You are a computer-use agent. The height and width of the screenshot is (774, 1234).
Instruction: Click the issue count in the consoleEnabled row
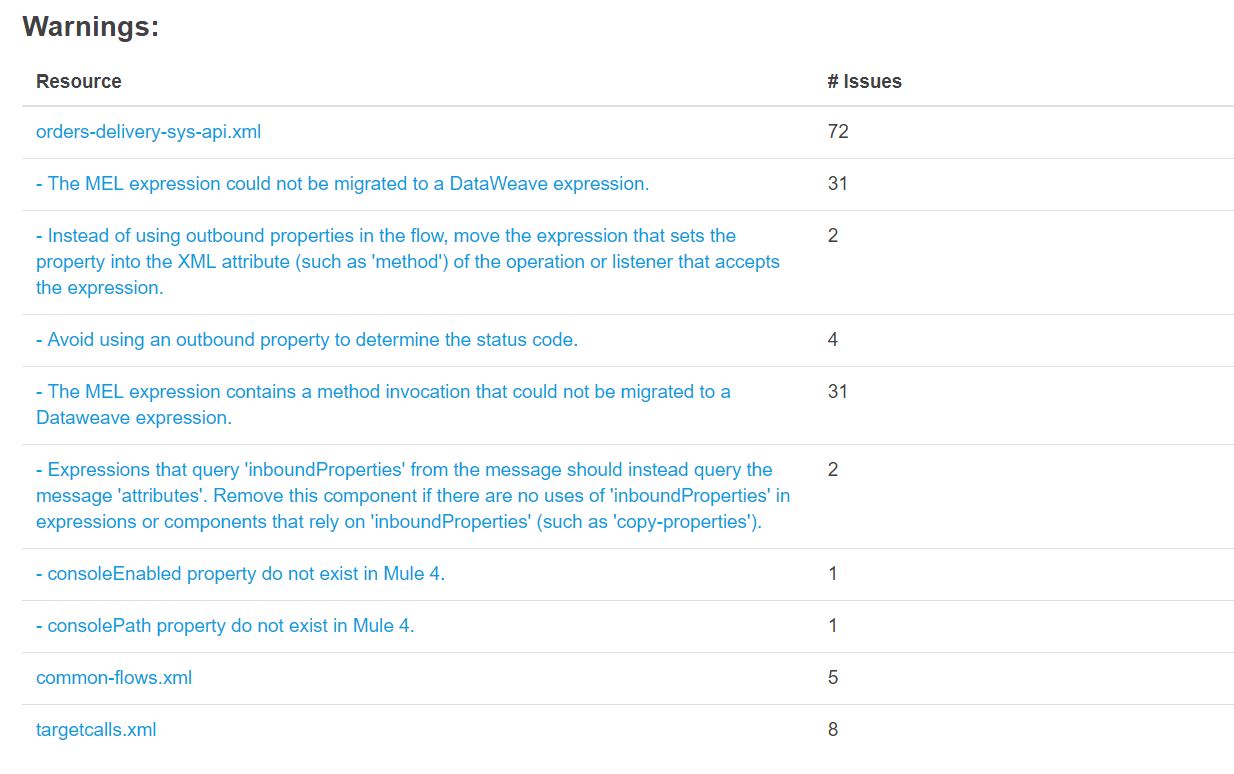click(x=833, y=574)
